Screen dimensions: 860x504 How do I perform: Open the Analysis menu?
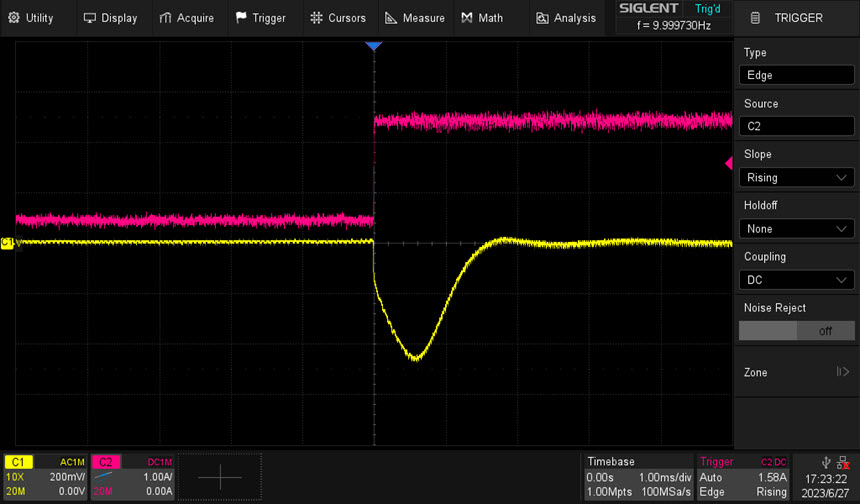[566, 18]
